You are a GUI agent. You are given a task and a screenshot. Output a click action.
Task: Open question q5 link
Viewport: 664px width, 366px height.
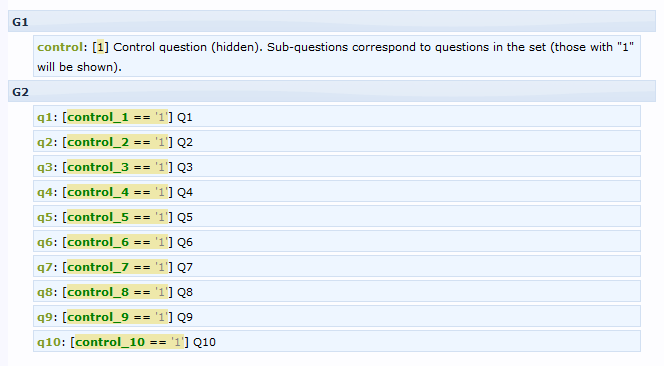[x=44, y=217]
